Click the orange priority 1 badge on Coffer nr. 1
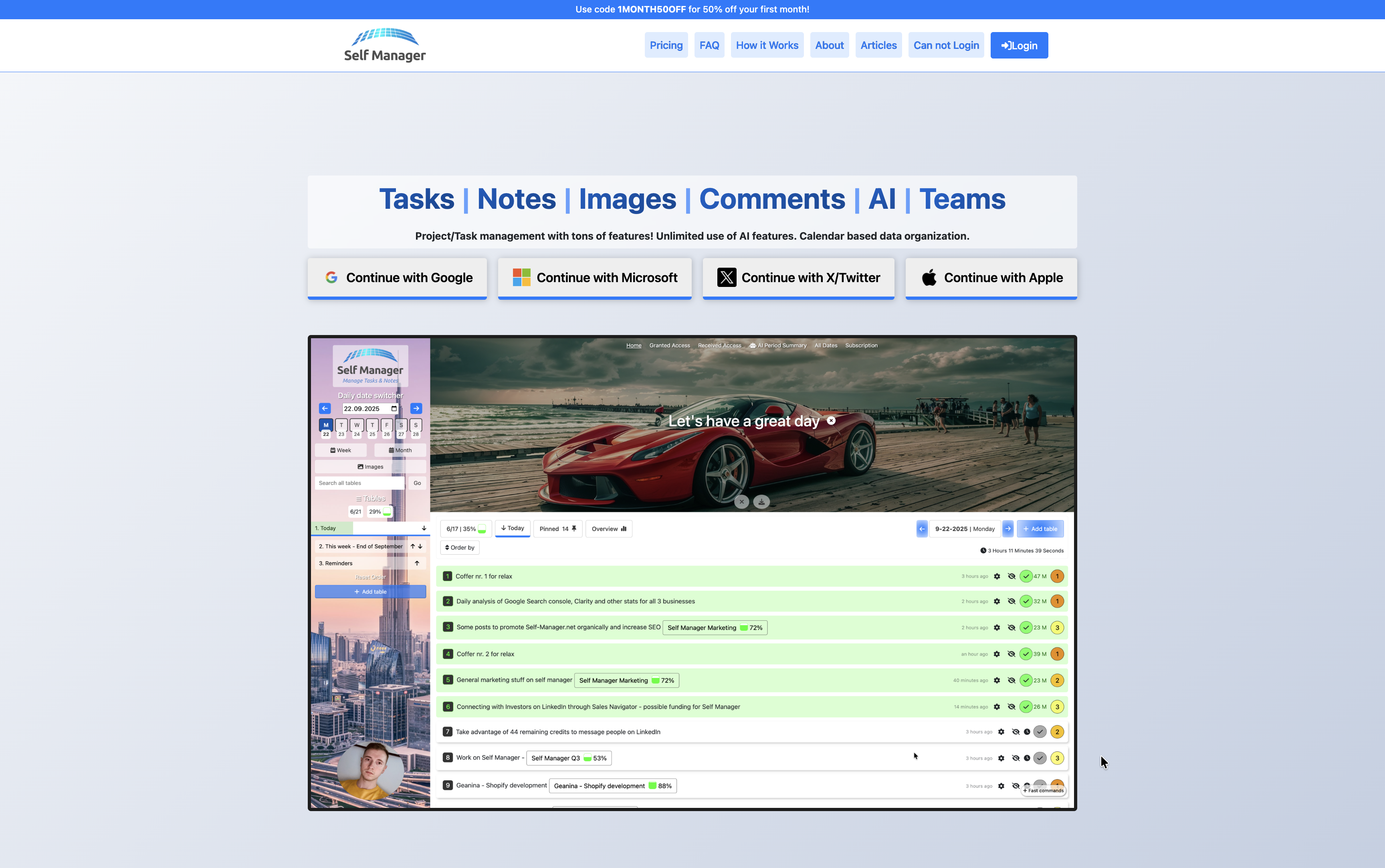 tap(1057, 576)
